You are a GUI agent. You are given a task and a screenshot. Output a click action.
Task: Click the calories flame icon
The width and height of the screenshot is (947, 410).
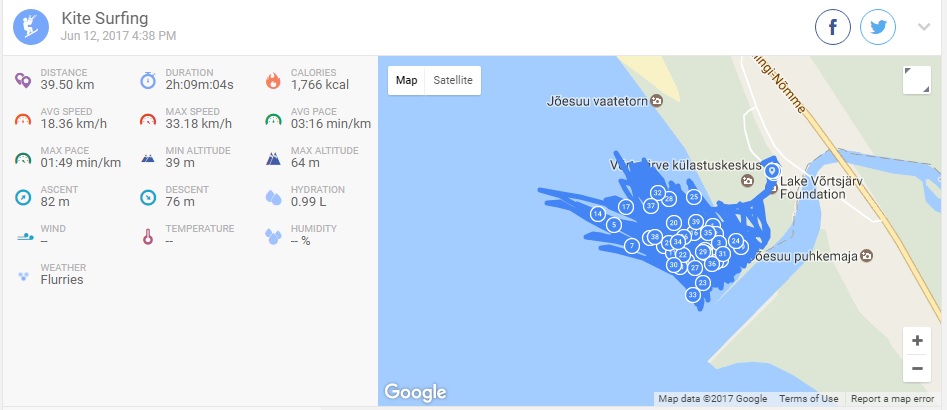click(x=273, y=80)
